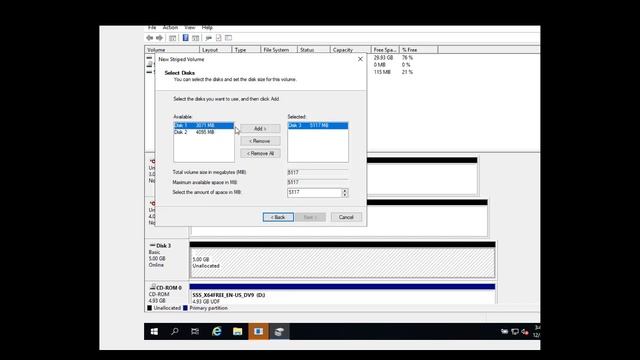Click the disk settings toolbar icon

tap(209, 38)
